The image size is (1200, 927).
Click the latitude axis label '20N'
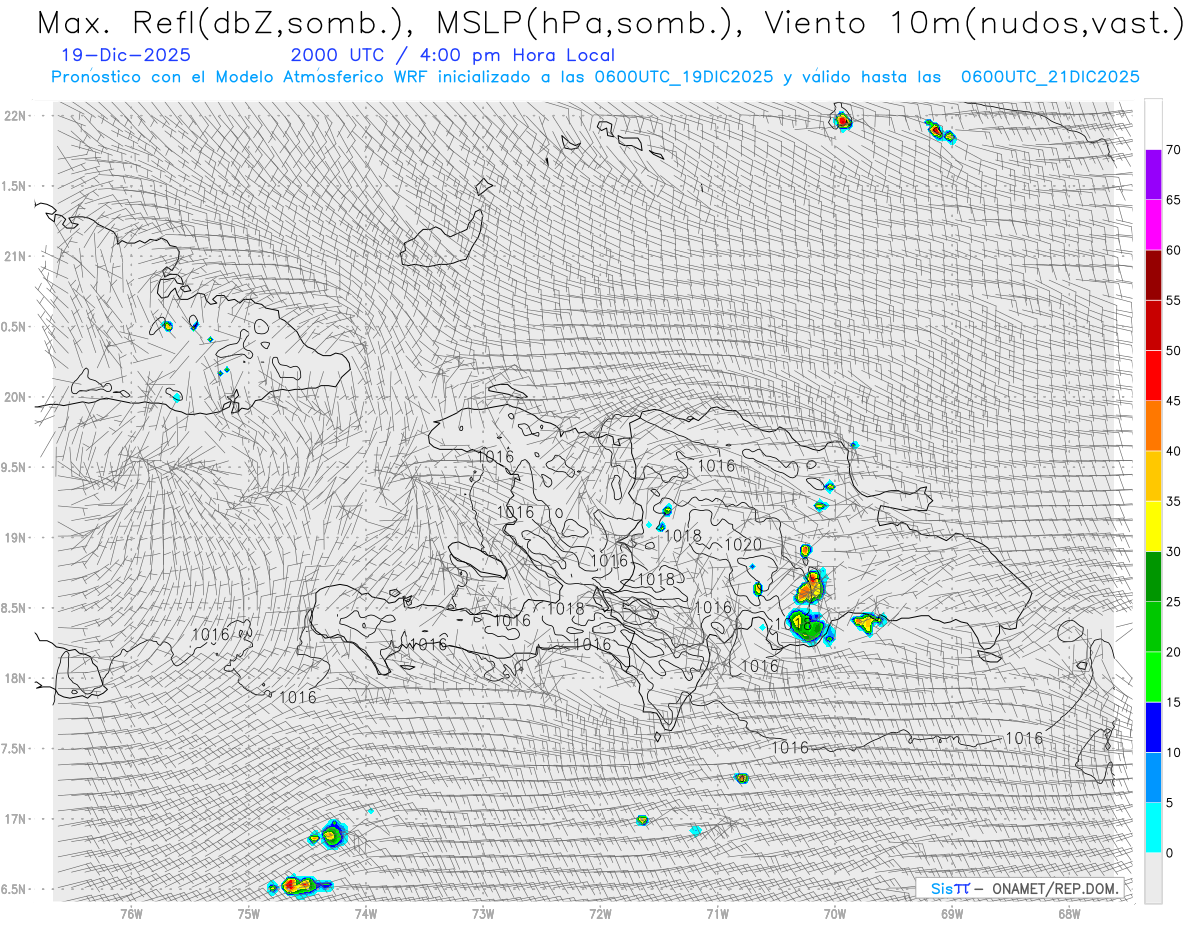[x=15, y=397]
